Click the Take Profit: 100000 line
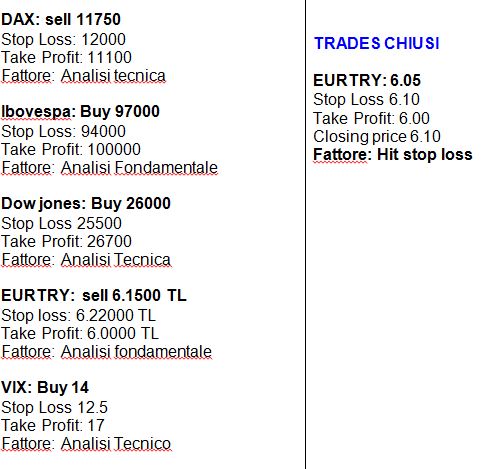 (71, 149)
